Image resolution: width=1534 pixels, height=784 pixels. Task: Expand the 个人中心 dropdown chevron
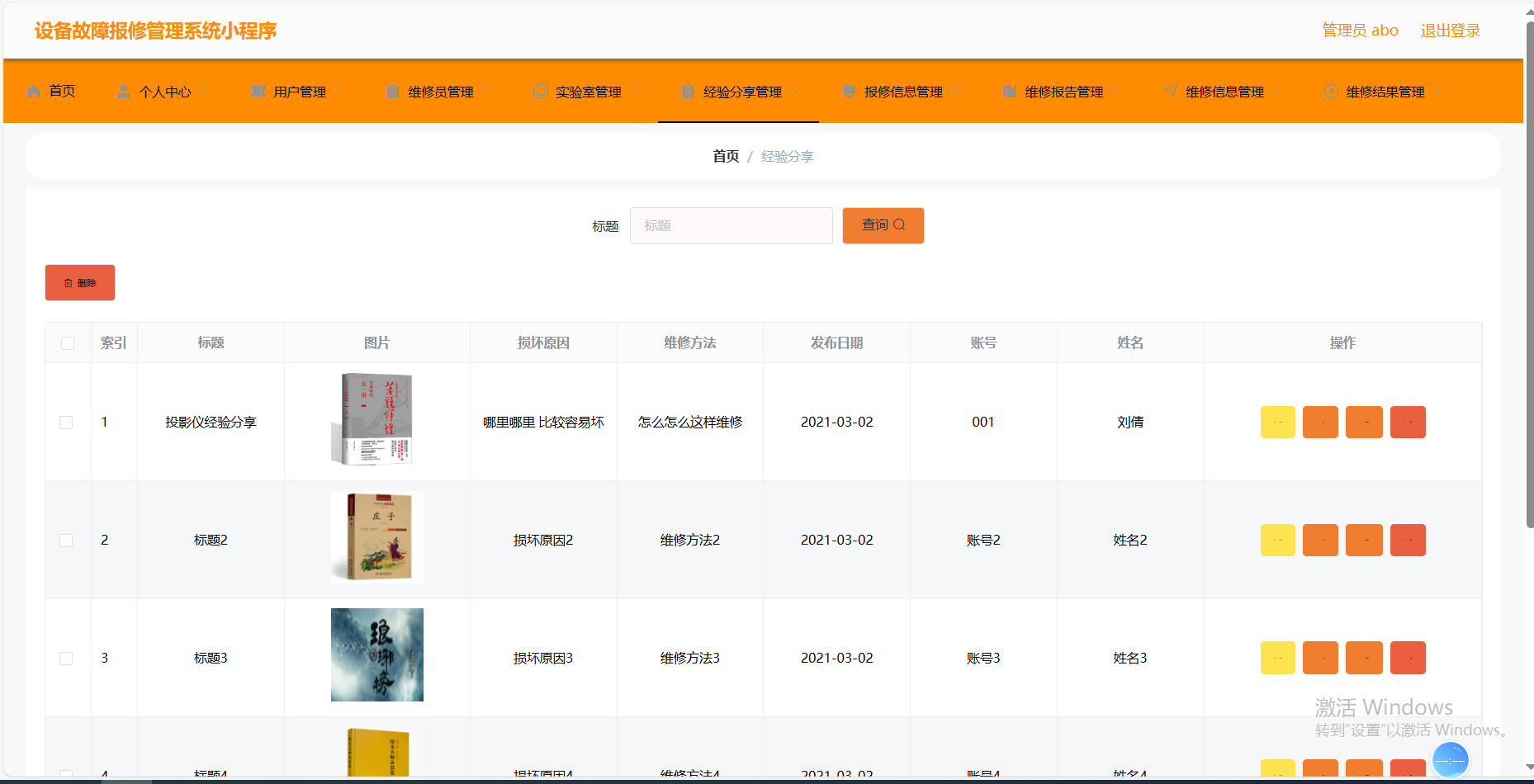pyautogui.click(x=204, y=90)
